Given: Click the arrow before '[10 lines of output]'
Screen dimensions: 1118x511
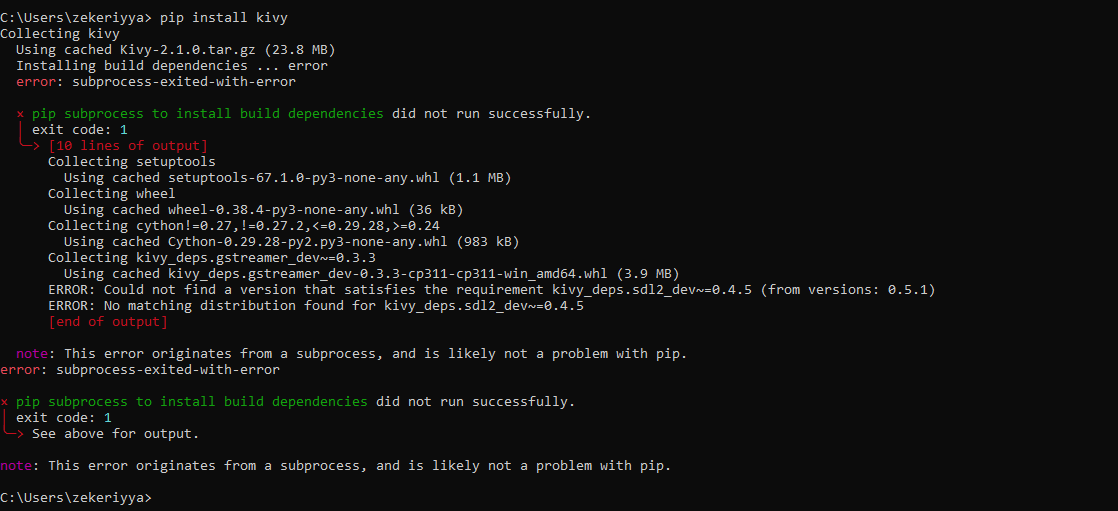Looking at the screenshot, I should (x=32, y=146).
